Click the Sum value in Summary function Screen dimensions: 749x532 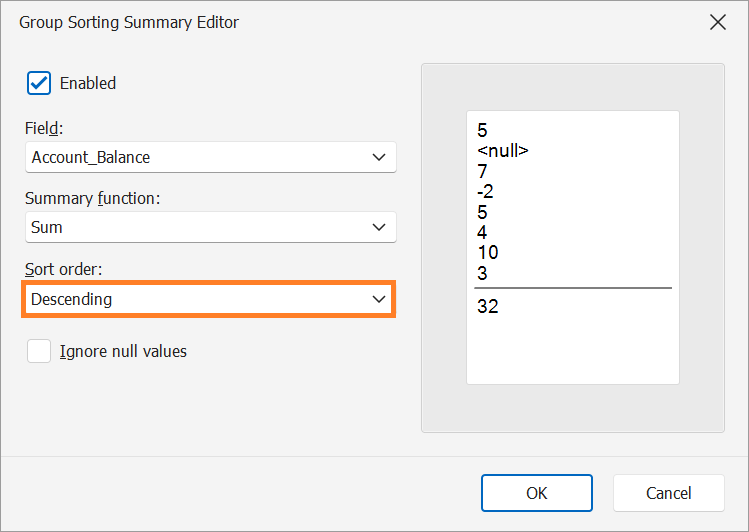[x=47, y=227]
